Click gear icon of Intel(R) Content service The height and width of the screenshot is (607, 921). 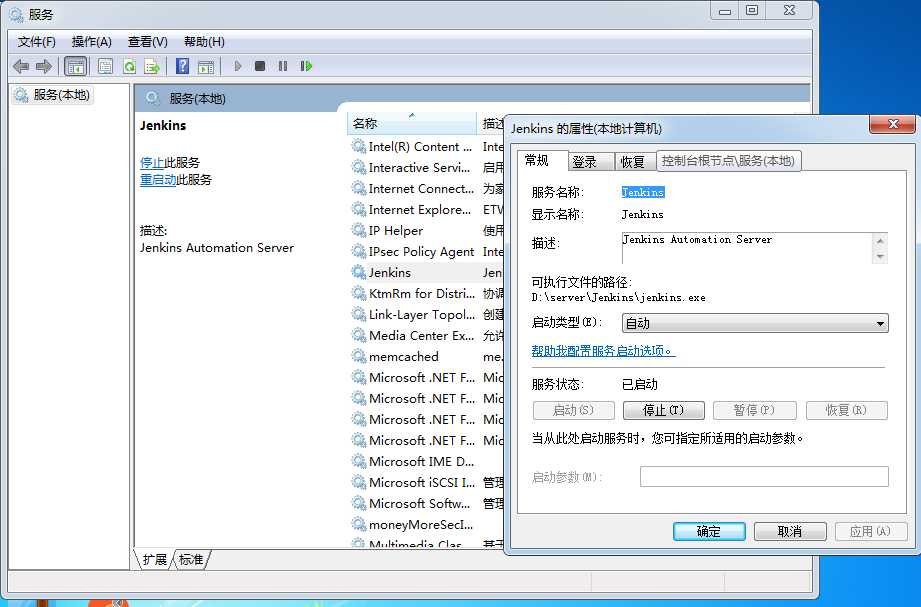pos(358,146)
